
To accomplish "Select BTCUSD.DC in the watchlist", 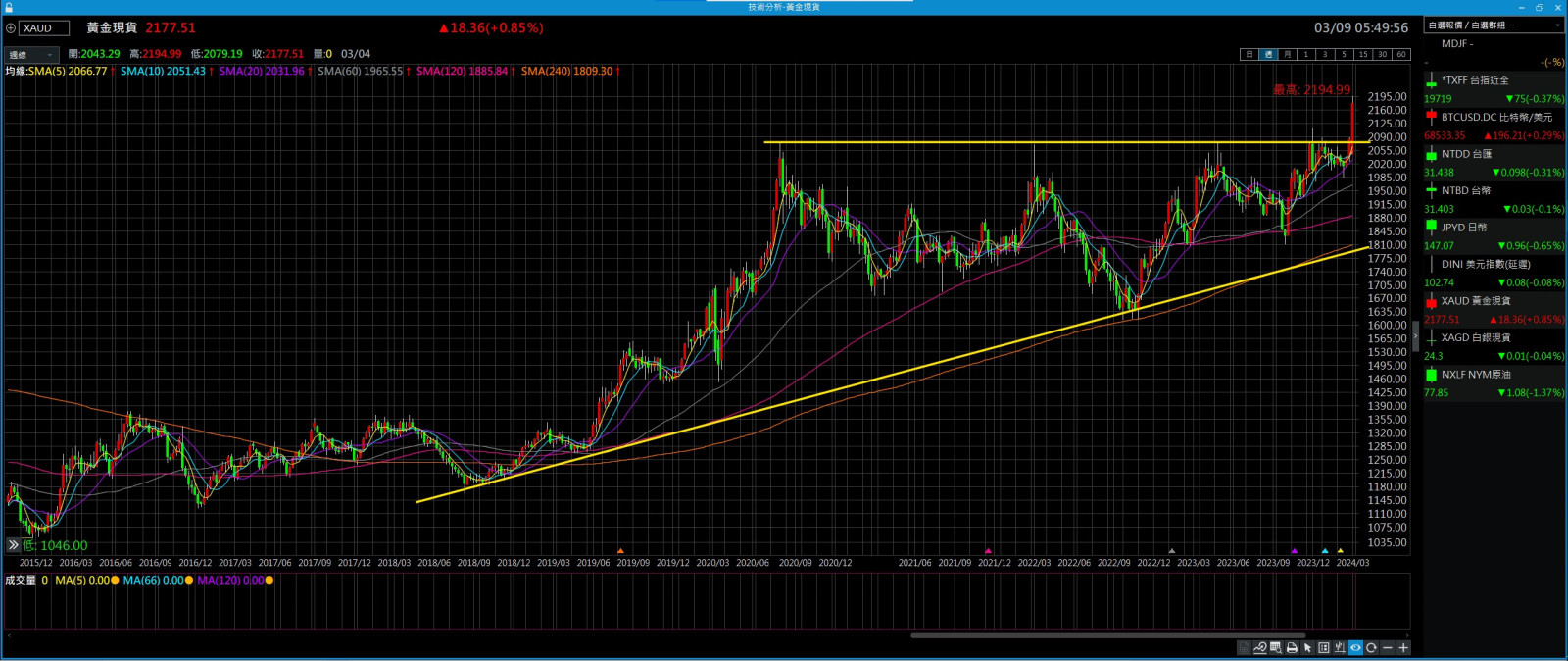I will [x=1494, y=117].
